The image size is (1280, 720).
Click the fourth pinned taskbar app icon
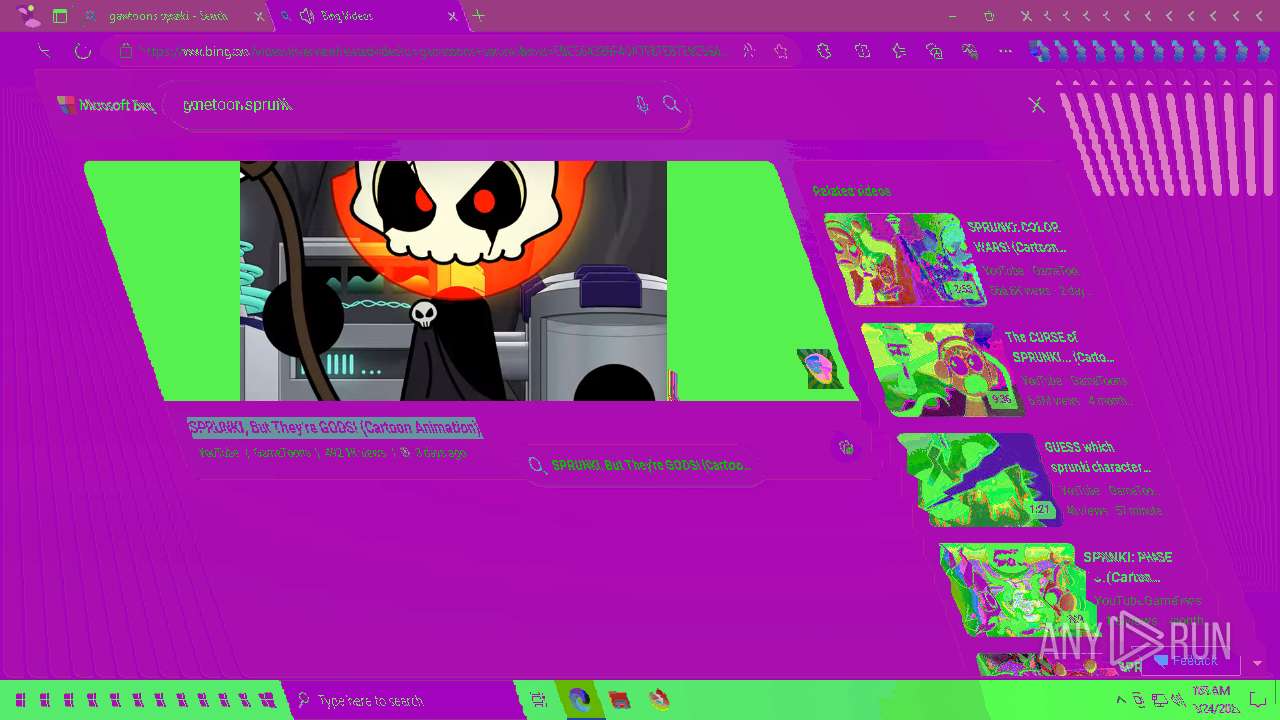click(x=659, y=700)
